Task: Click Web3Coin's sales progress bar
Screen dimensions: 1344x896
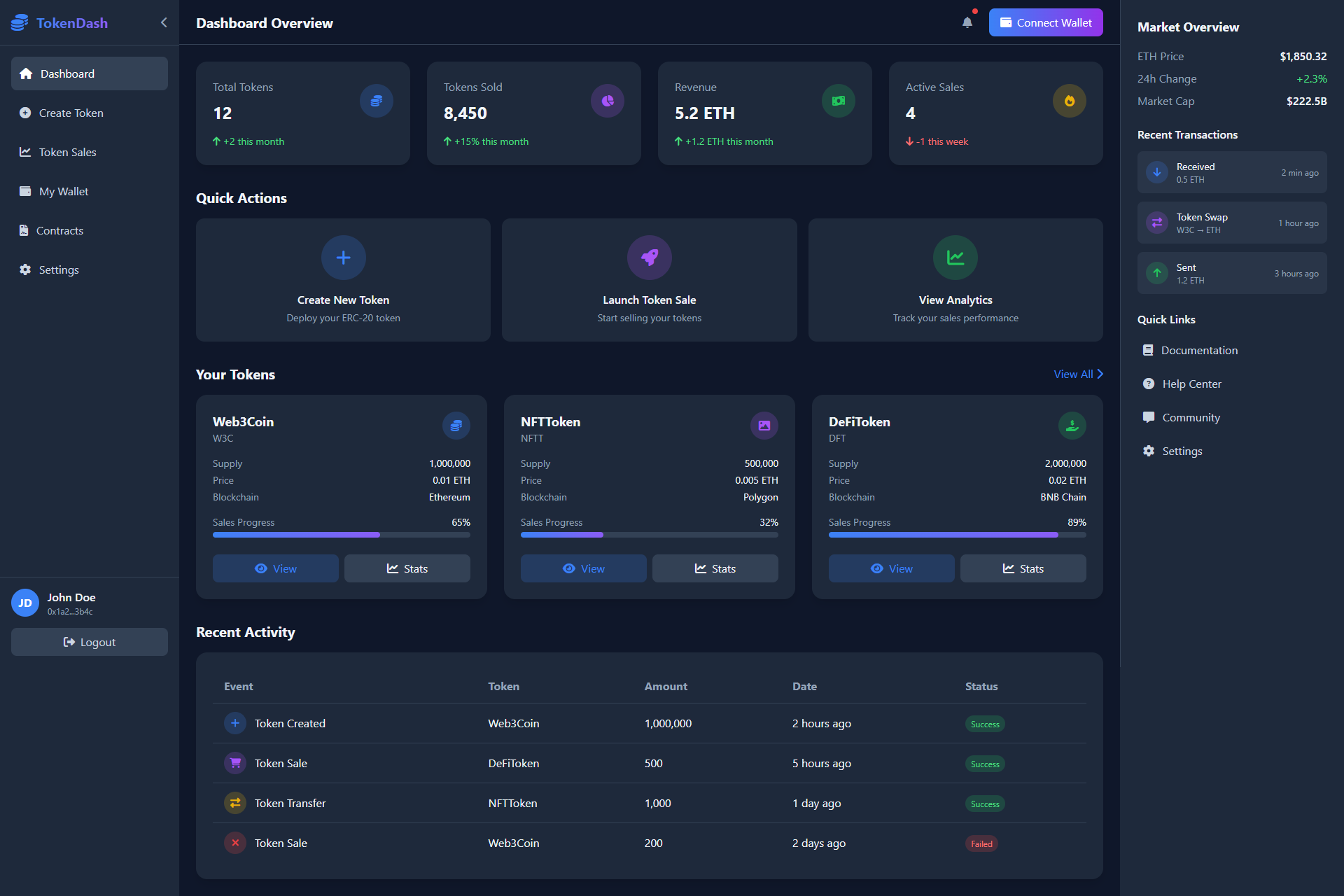Action: (341, 534)
